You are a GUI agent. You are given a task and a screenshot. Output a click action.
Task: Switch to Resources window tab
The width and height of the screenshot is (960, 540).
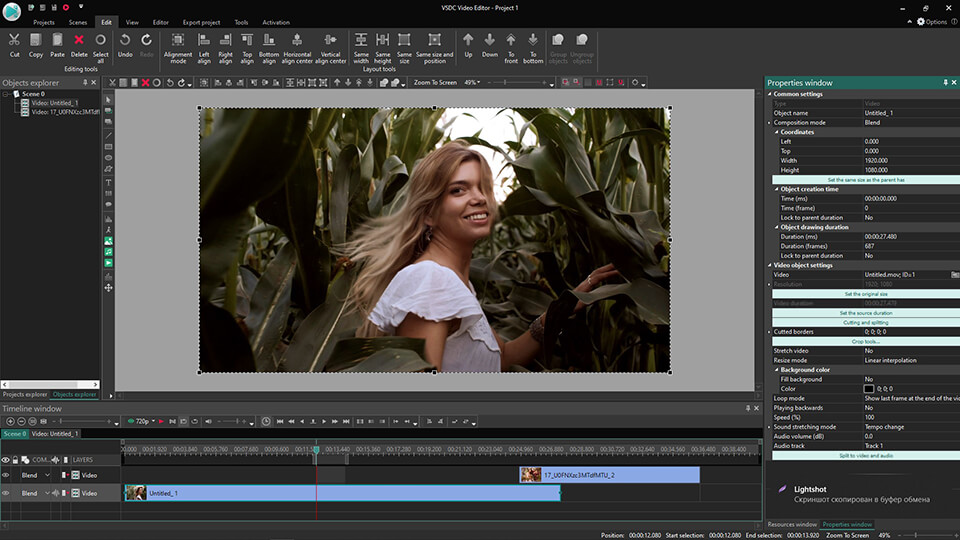792,524
